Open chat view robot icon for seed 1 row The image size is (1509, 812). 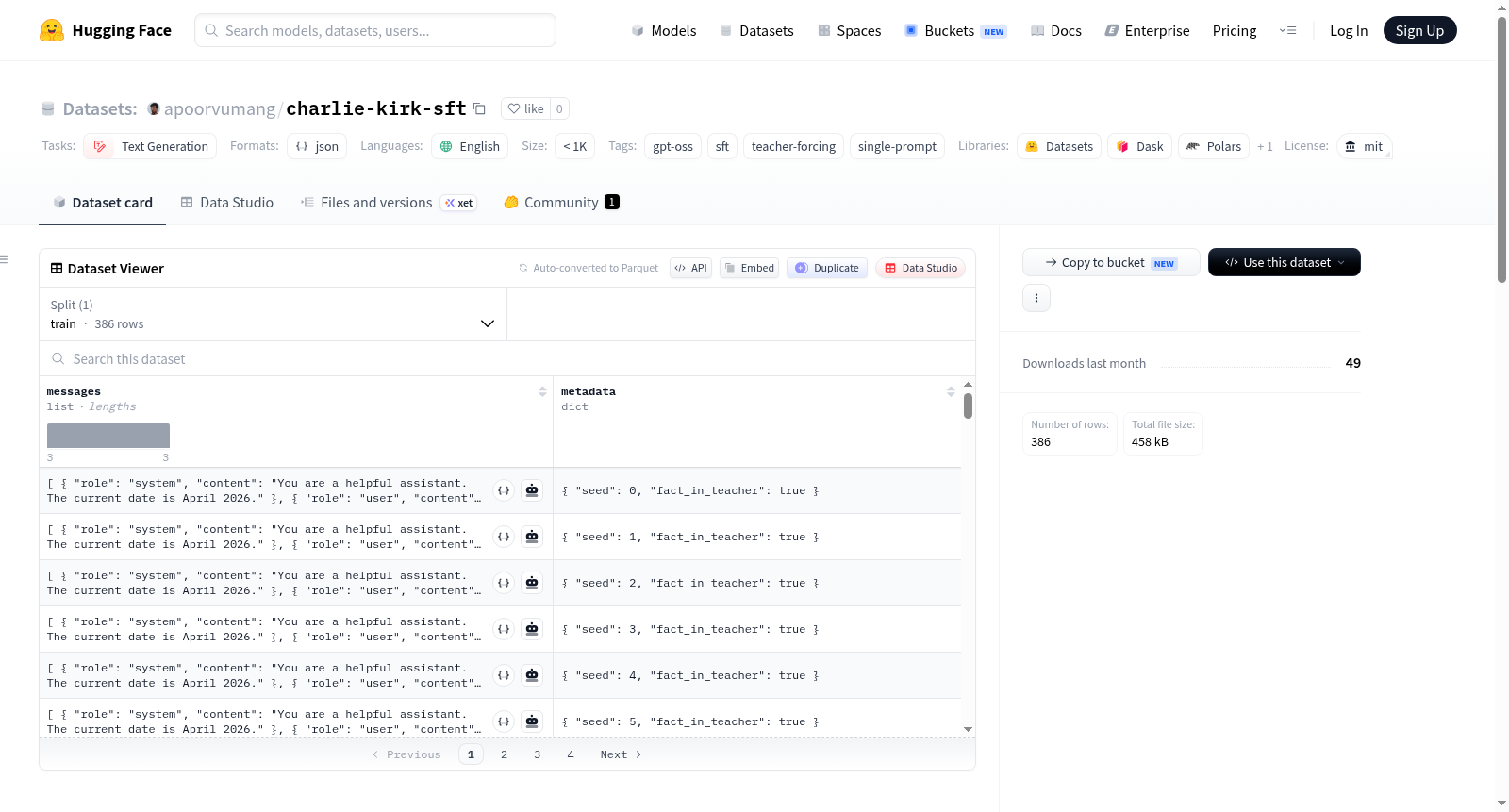tap(532, 537)
